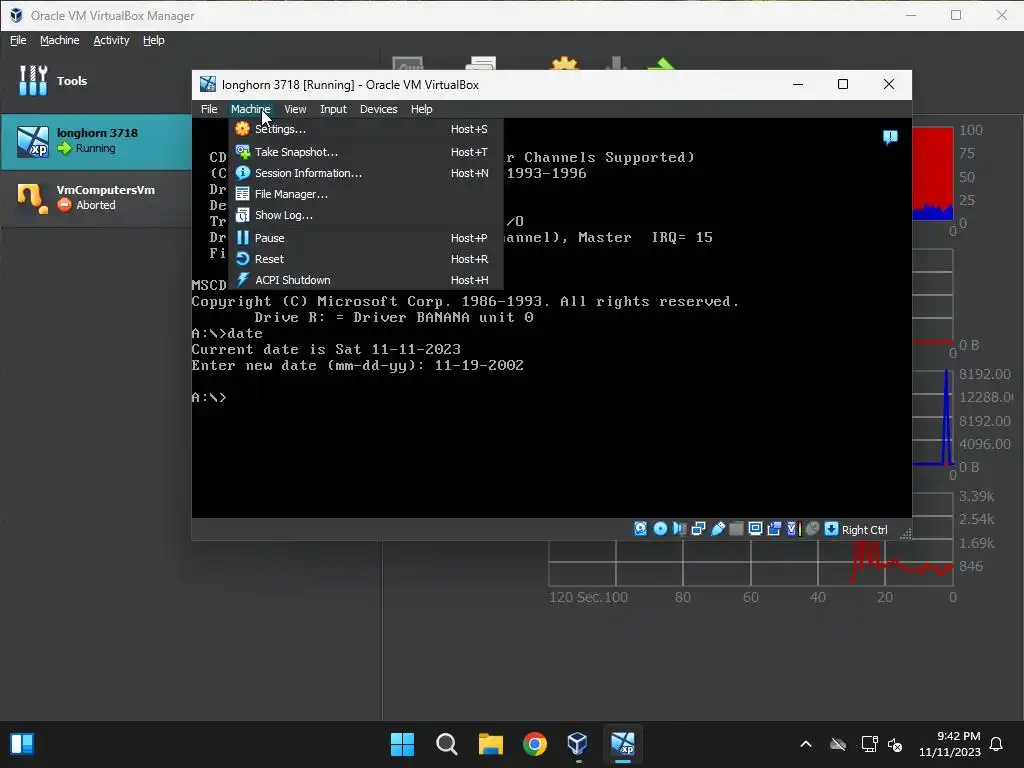
Task: Click the Take Snapshot camera icon
Action: (x=242, y=152)
